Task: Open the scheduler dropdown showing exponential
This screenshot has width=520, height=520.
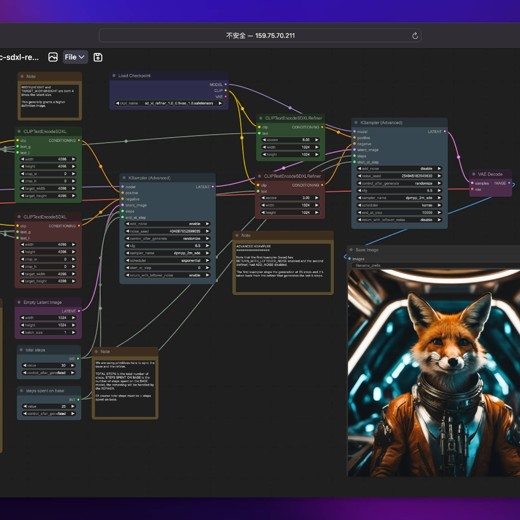Action: click(167, 261)
